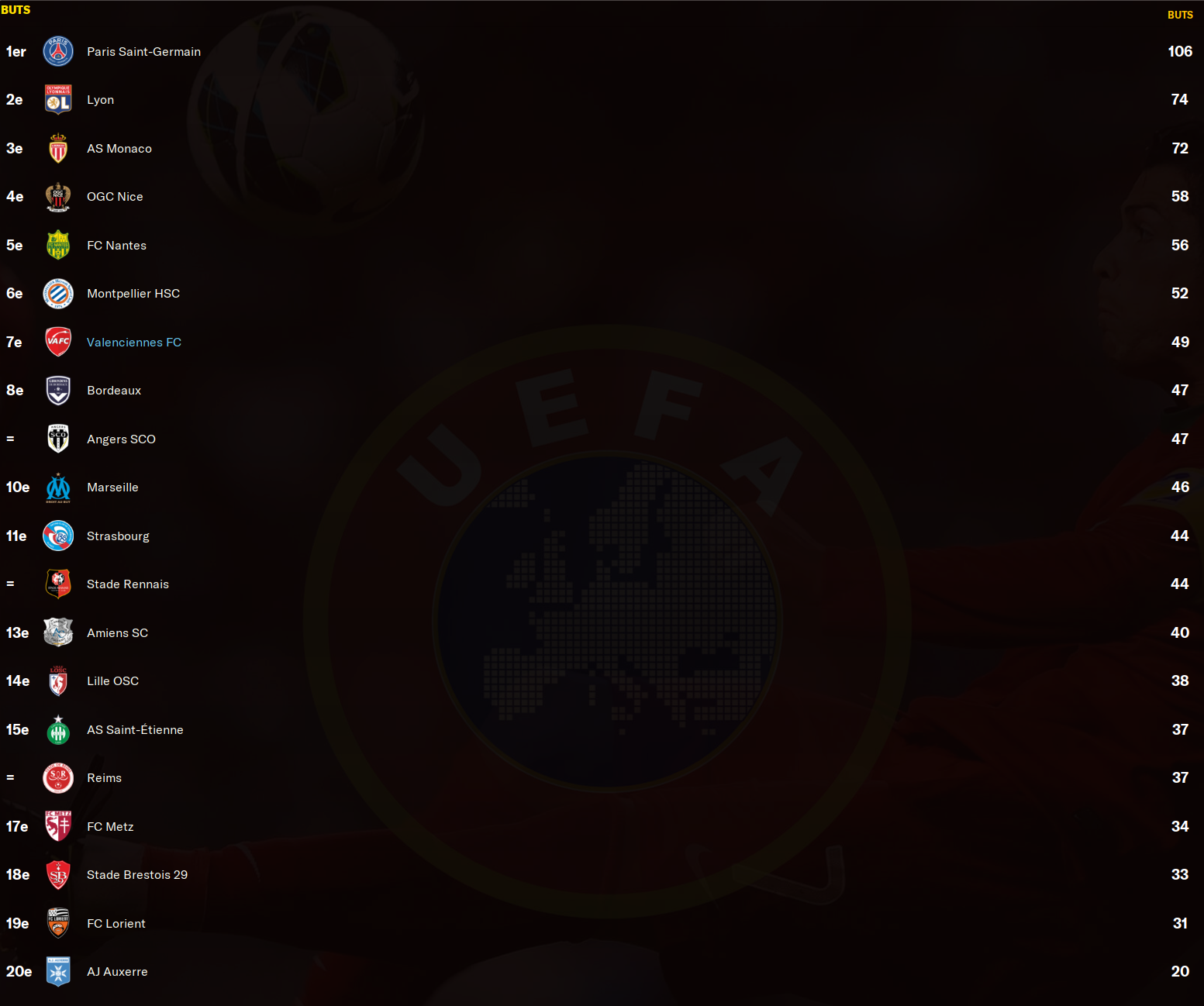Viewport: 1204px width, 1006px height.
Task: Click the AS Monaco crest icon
Action: point(58,148)
